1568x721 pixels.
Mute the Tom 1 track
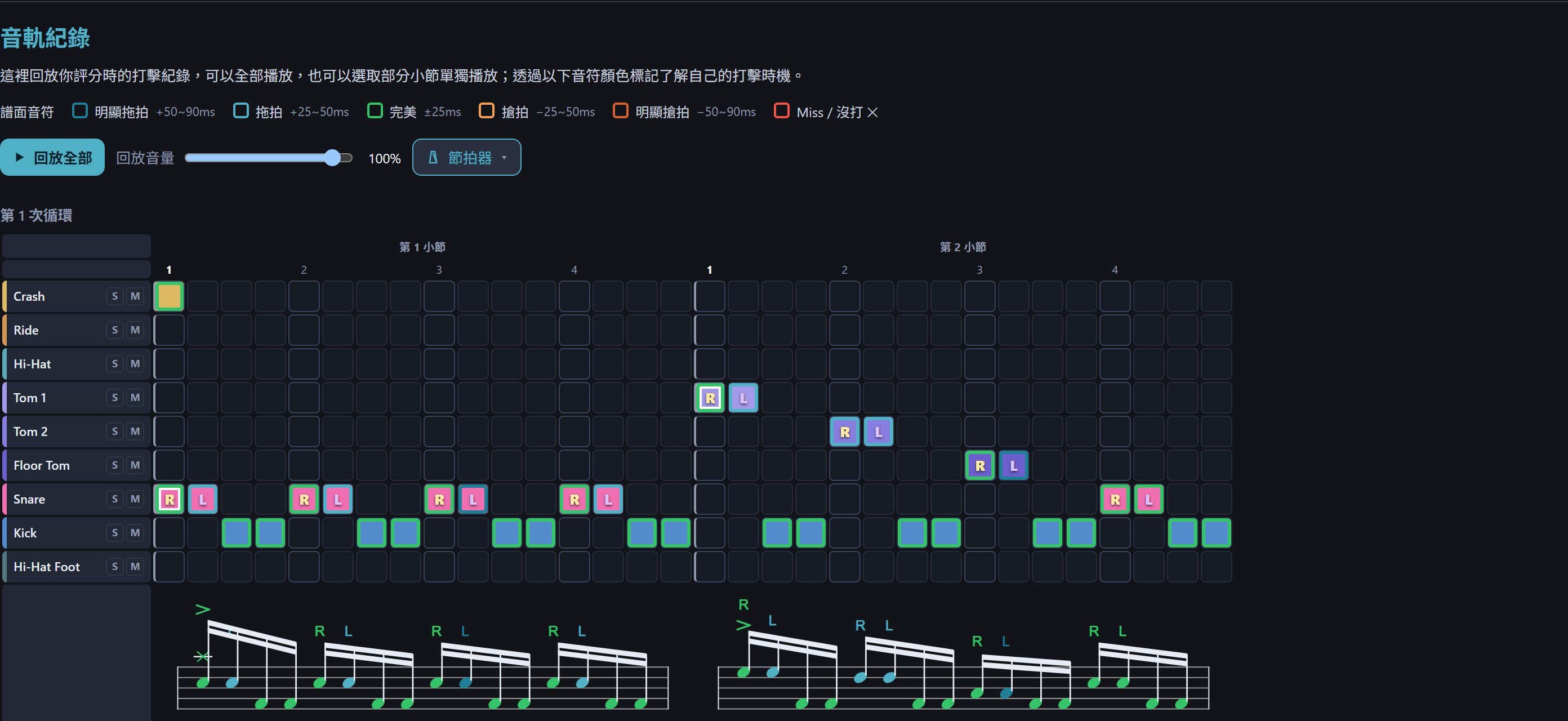coord(135,398)
